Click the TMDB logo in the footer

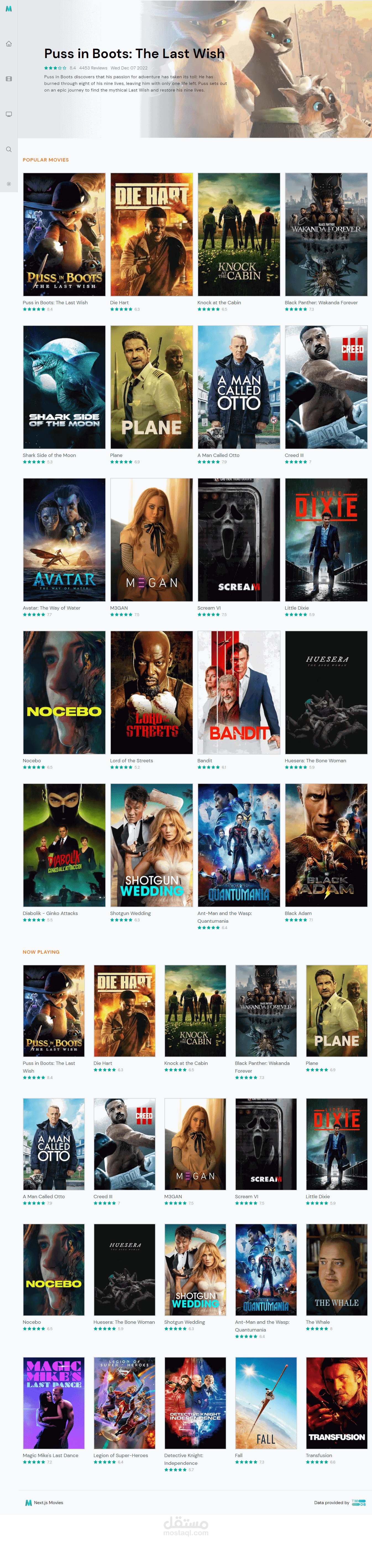coord(359,1502)
